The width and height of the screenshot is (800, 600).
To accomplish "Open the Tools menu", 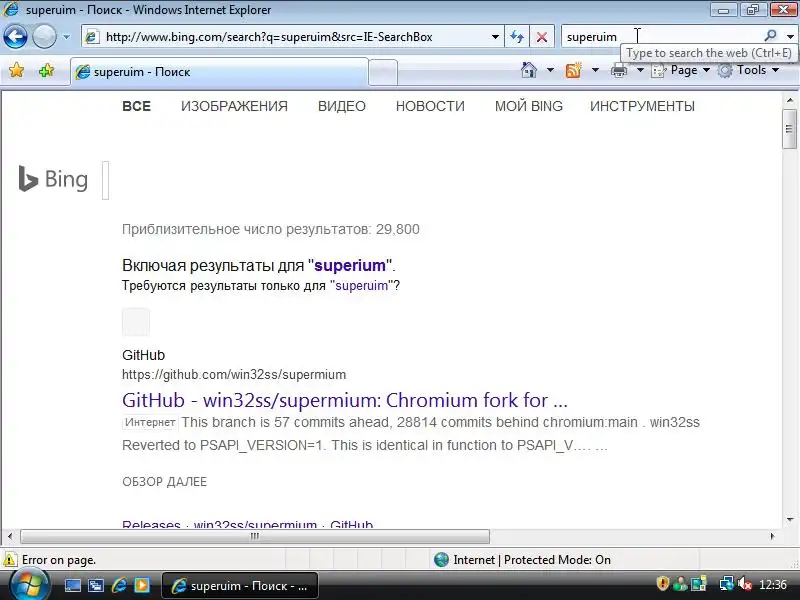I will tap(749, 70).
